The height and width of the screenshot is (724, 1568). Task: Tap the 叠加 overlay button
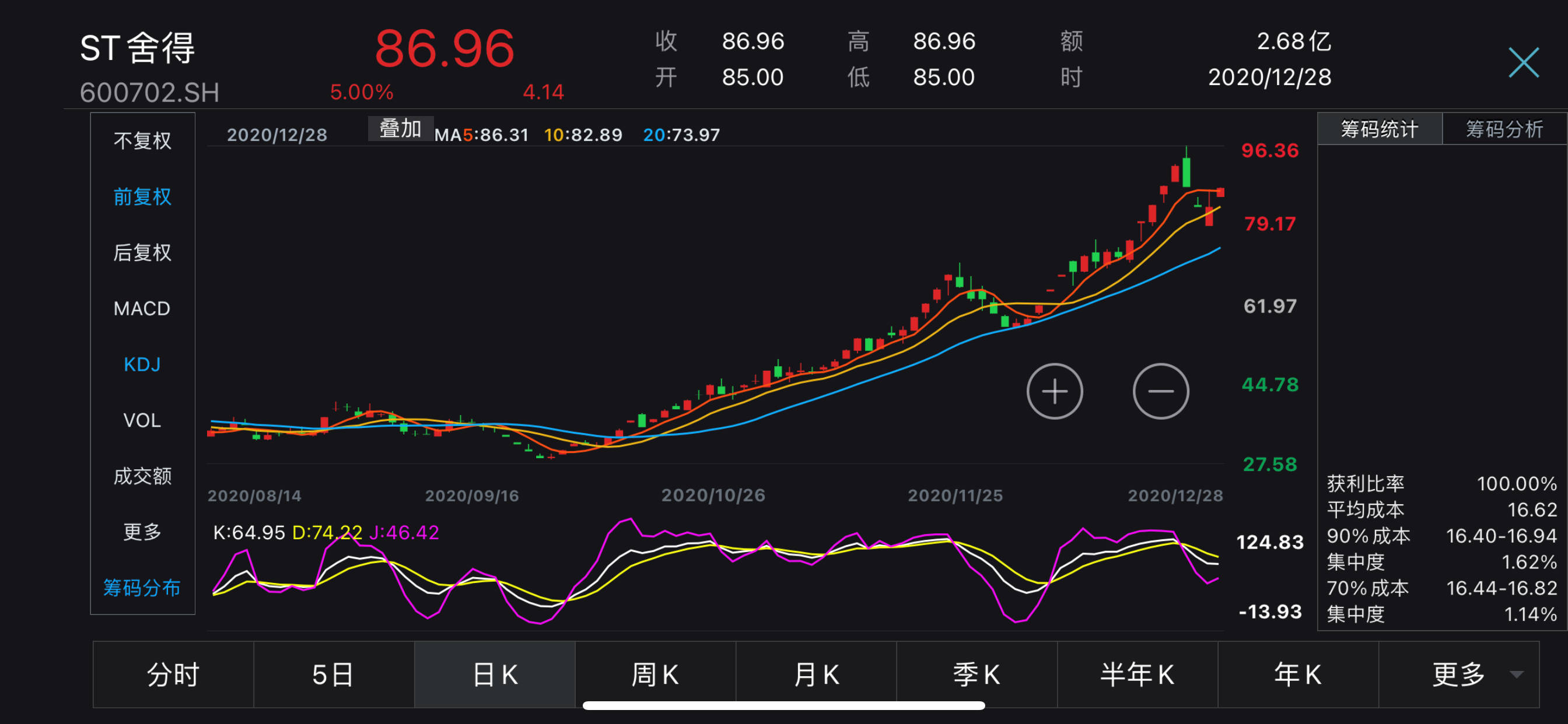point(400,129)
